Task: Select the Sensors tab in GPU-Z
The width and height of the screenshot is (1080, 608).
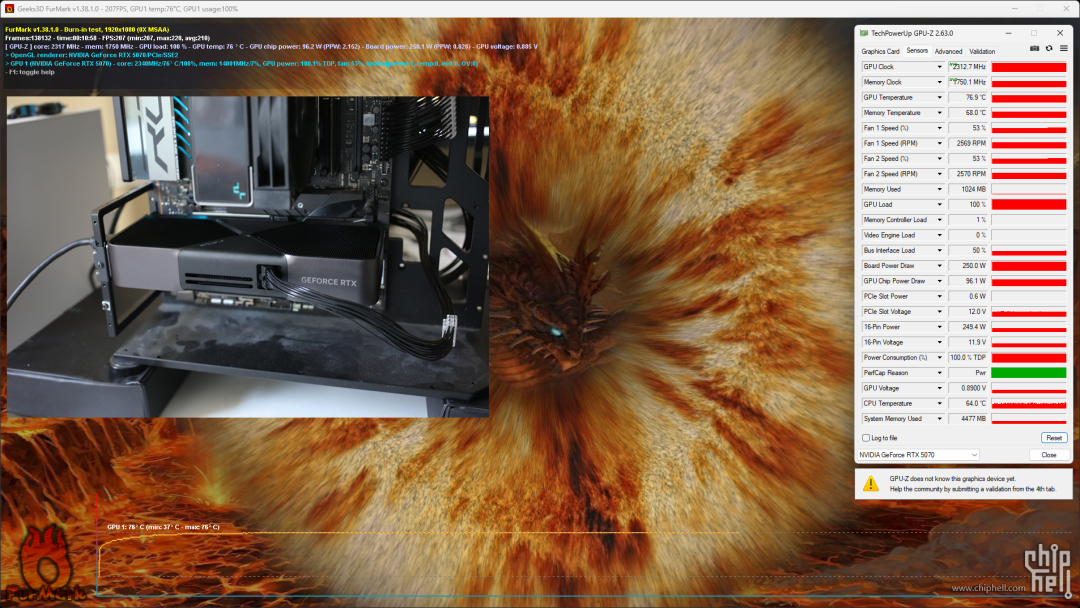Action: pyautogui.click(x=917, y=51)
